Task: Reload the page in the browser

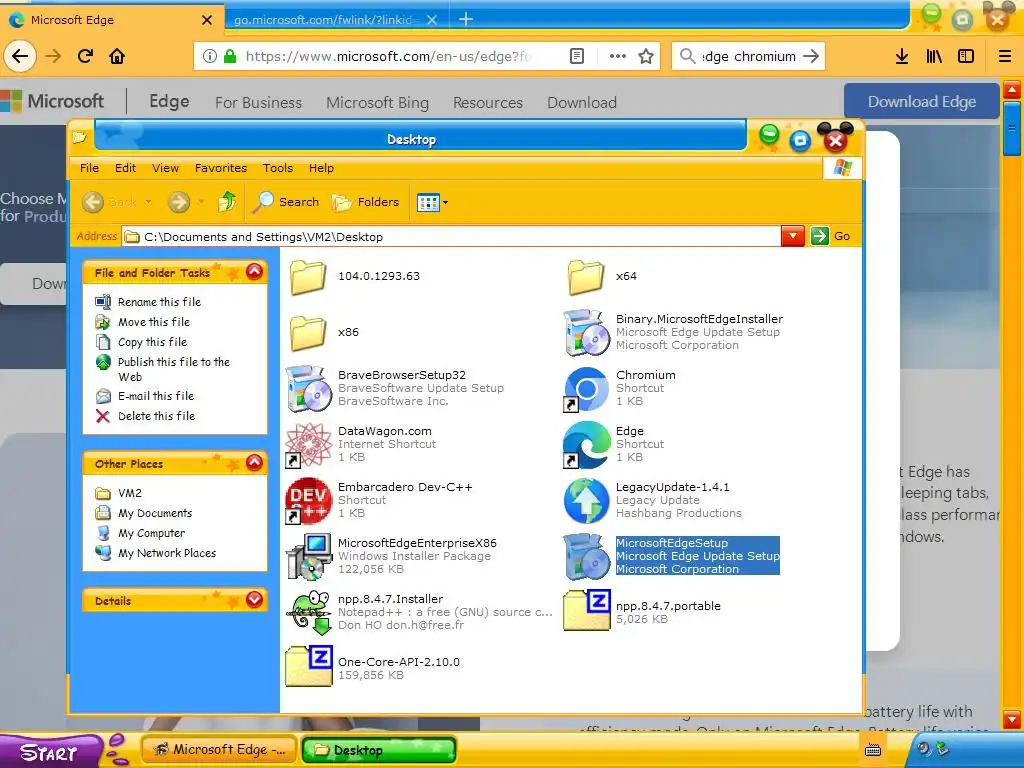Action: pyautogui.click(x=85, y=56)
